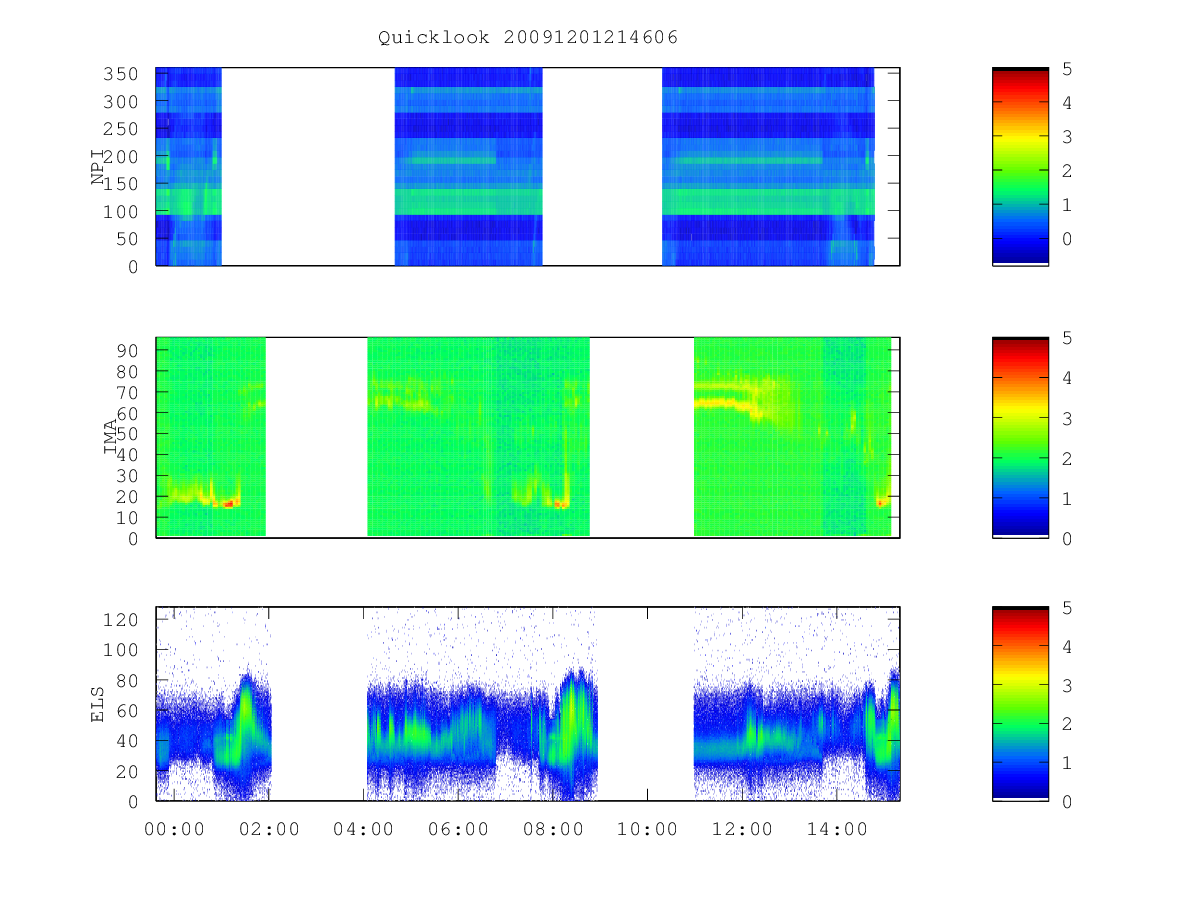
Task: Select the NPI y-axis label
Action: click(99, 167)
